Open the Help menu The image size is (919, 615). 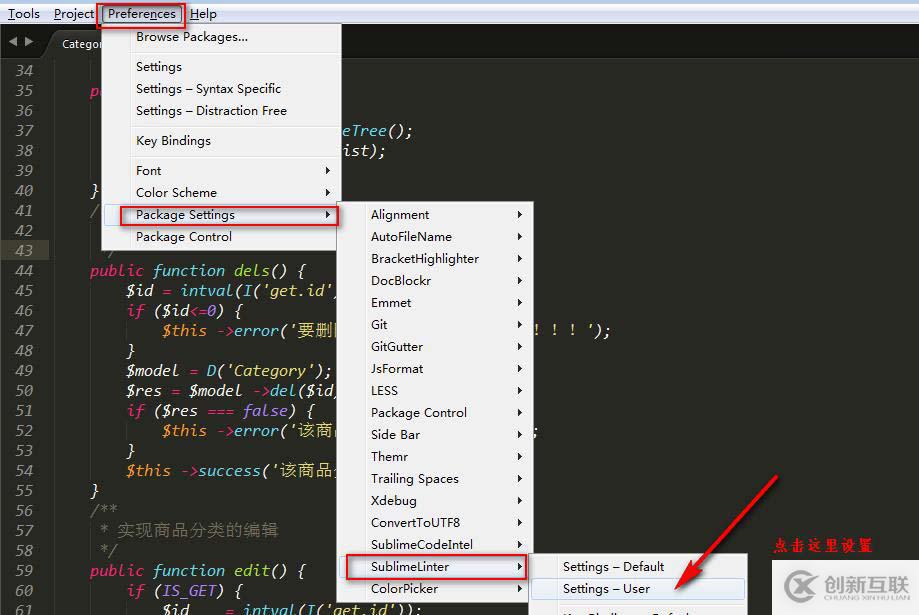203,13
